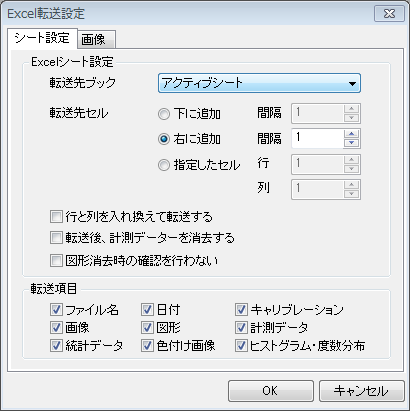This screenshot has height=411, width=410.
Task: Enable 図形消去時の確認を行わない checkbox
Action: point(56,260)
